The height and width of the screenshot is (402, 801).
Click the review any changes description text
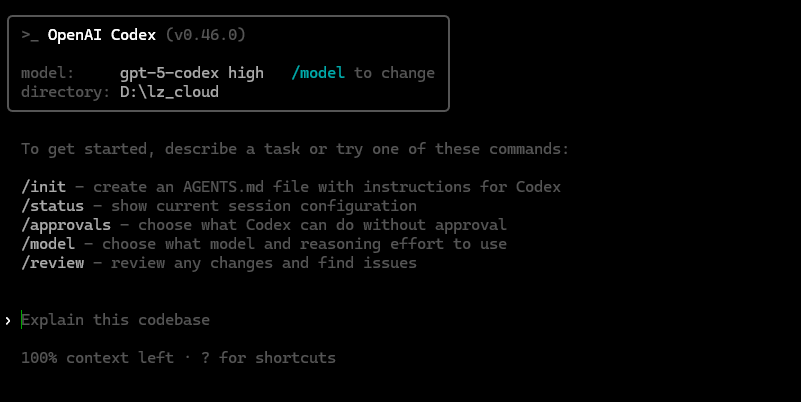tap(264, 263)
